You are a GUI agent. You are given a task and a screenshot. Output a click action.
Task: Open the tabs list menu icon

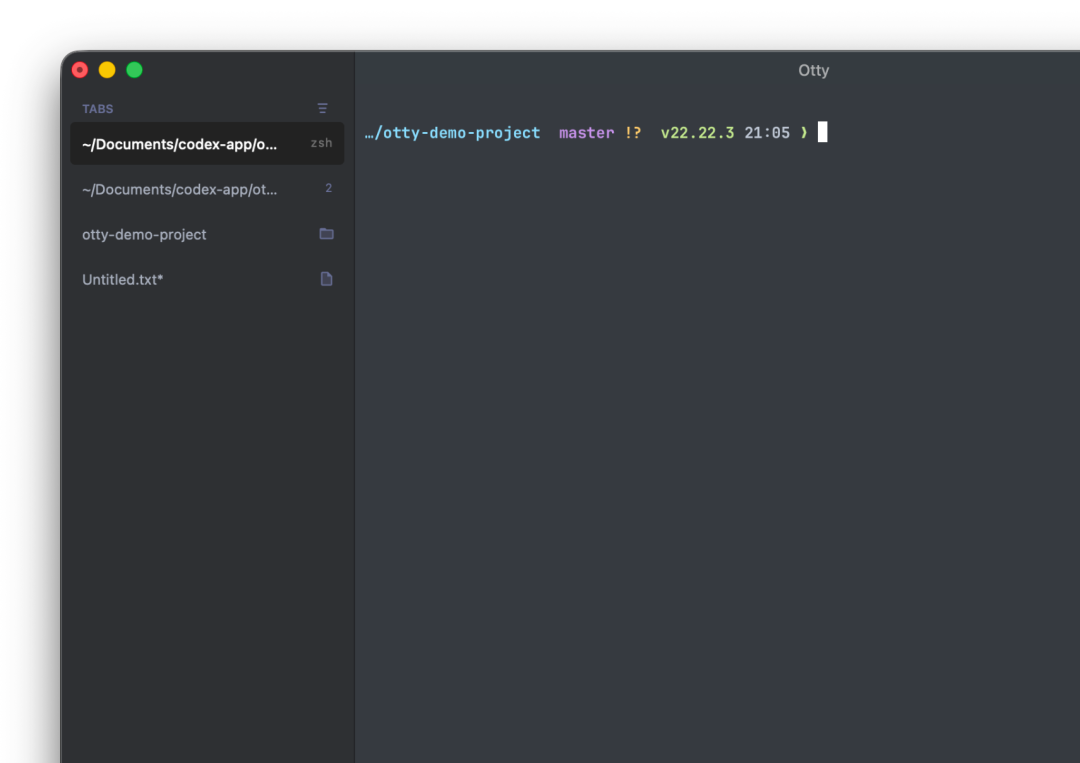pyautogui.click(x=322, y=109)
